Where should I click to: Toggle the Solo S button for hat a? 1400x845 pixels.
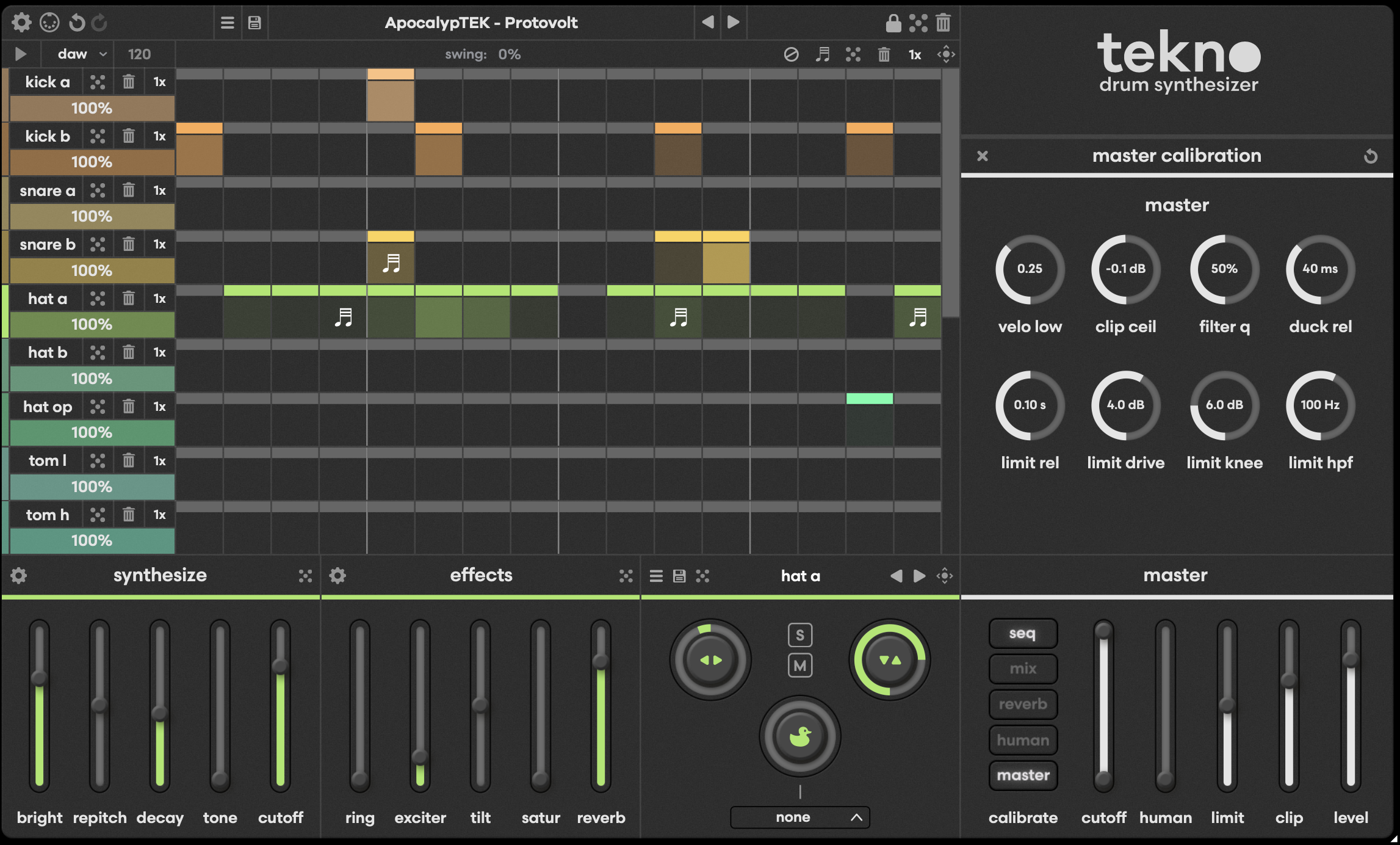tap(799, 635)
